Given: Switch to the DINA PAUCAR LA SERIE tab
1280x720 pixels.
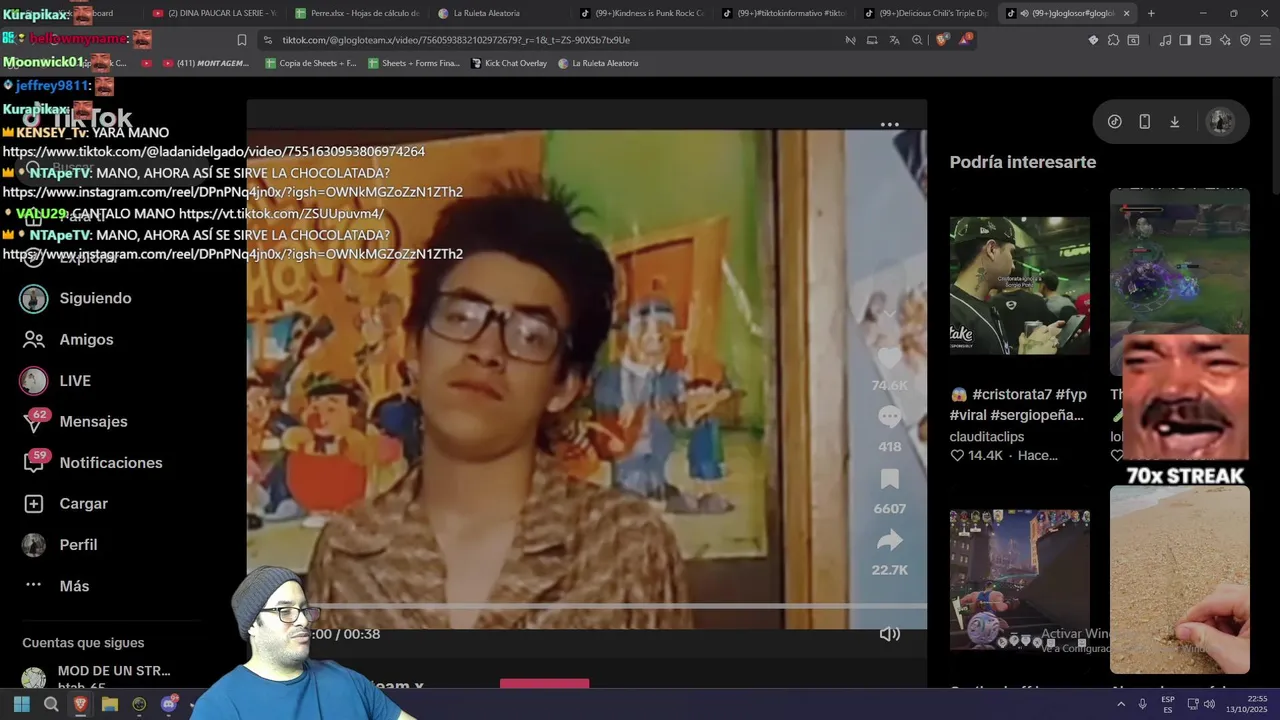Looking at the screenshot, I should tap(214, 13).
